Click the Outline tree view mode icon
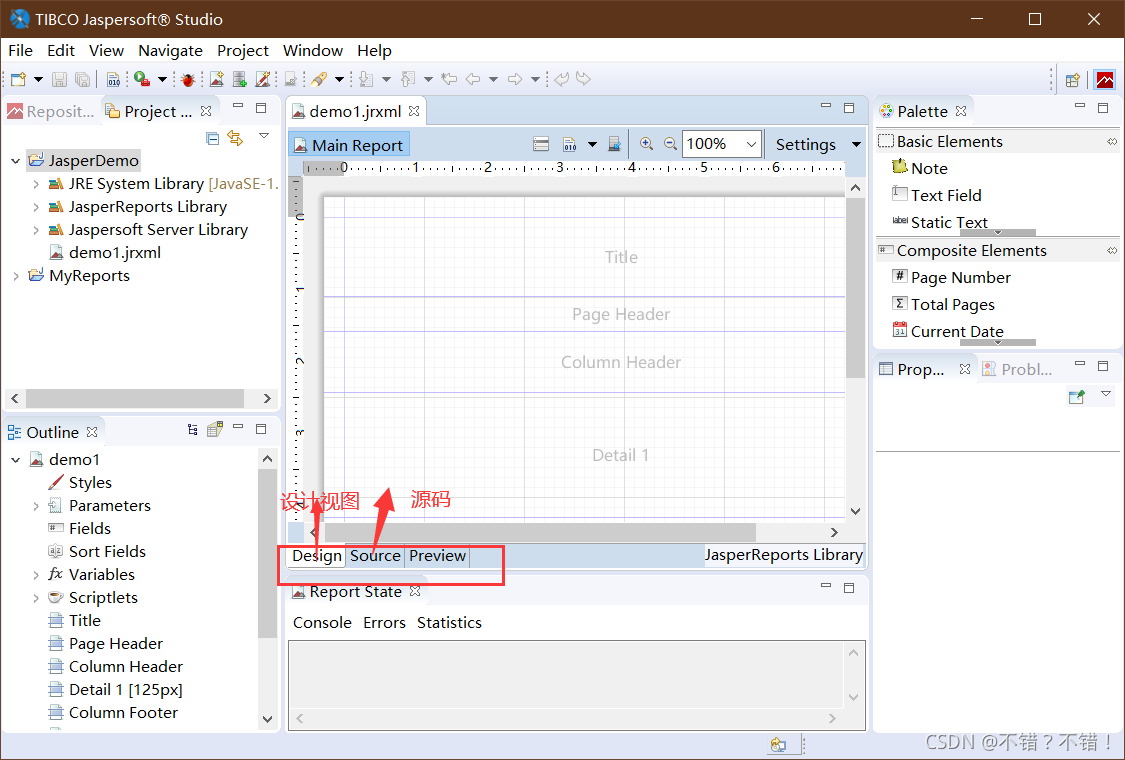Viewport: 1125px width, 760px height. point(192,430)
